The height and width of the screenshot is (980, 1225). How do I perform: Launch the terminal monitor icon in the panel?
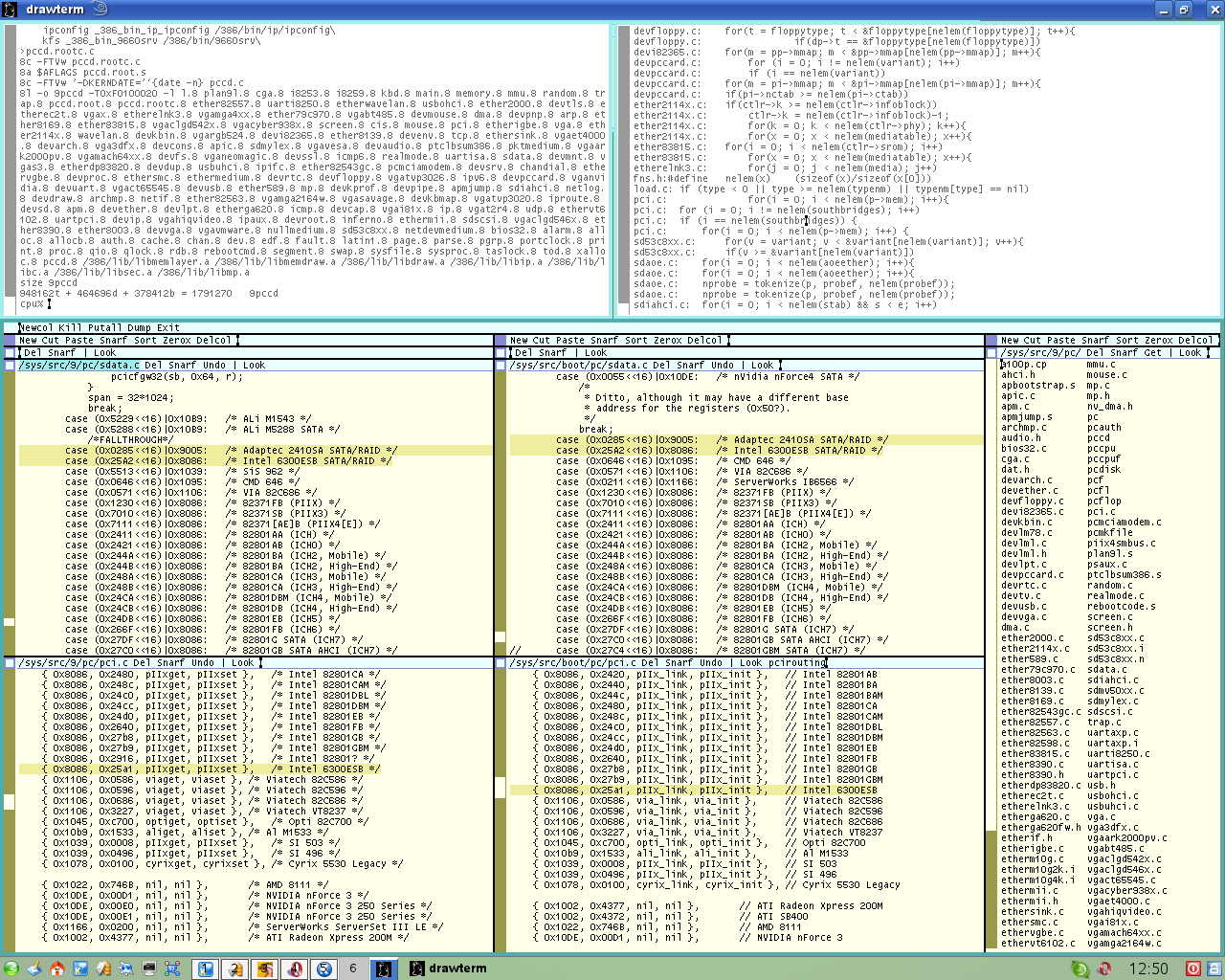(x=149, y=969)
